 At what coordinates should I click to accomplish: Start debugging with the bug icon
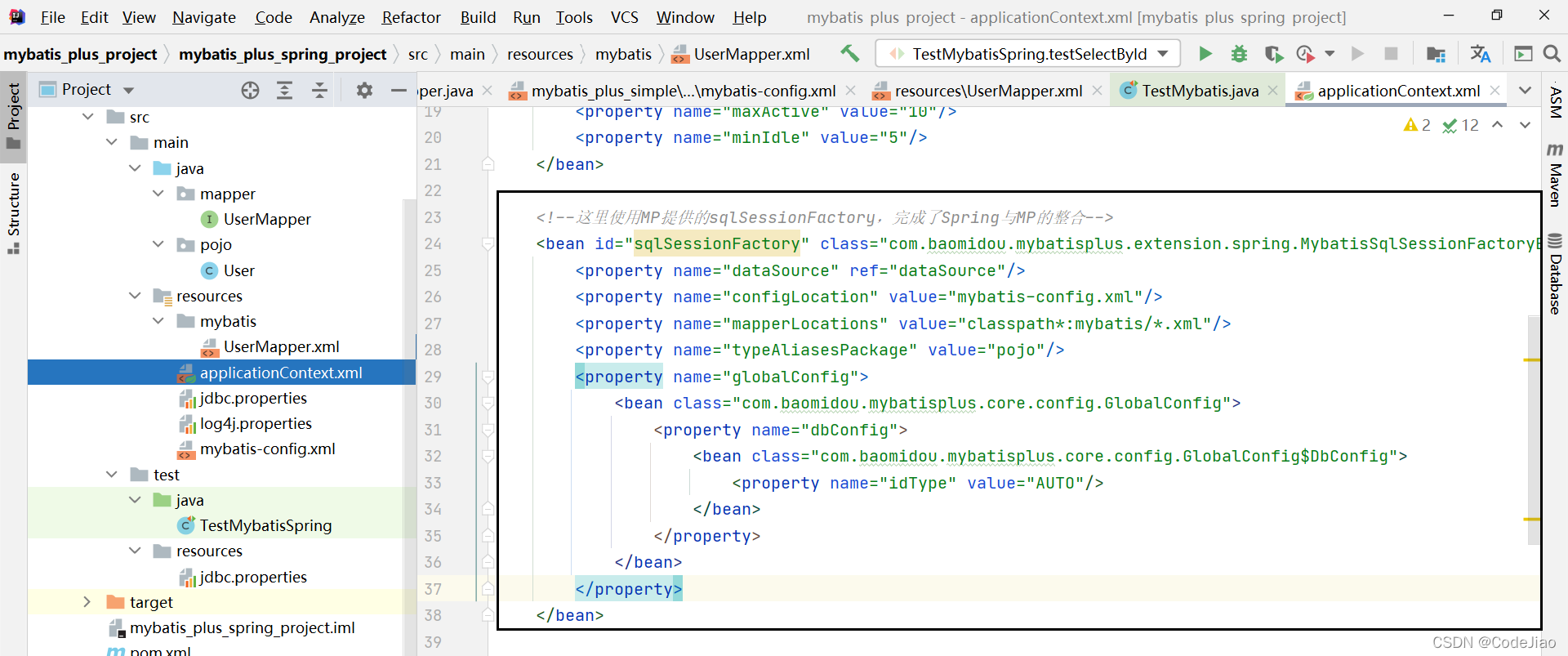[x=1239, y=54]
